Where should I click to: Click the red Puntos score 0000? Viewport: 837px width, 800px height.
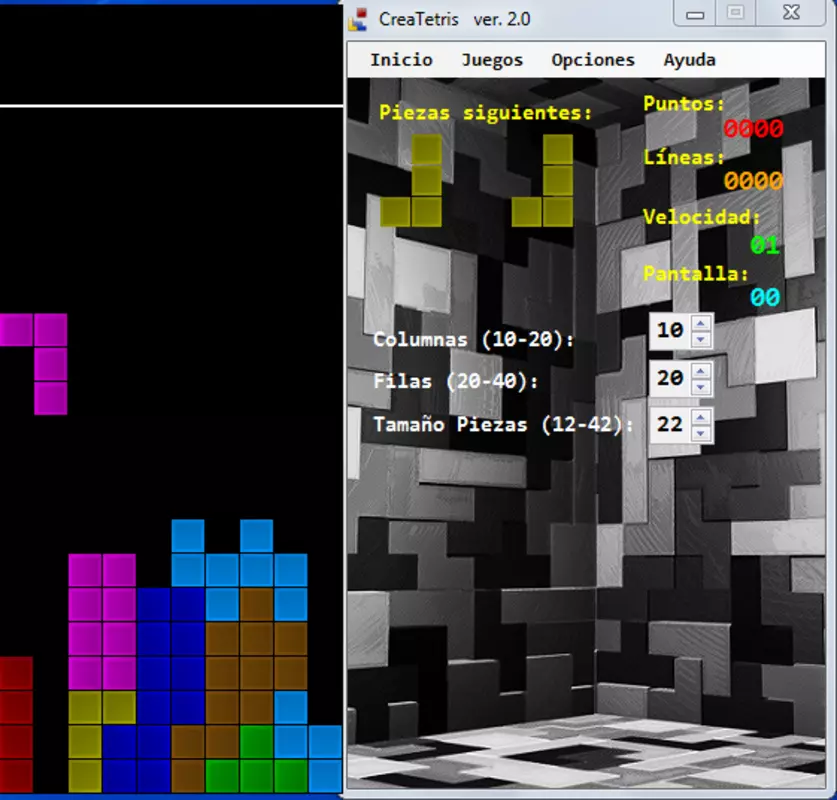click(x=753, y=128)
